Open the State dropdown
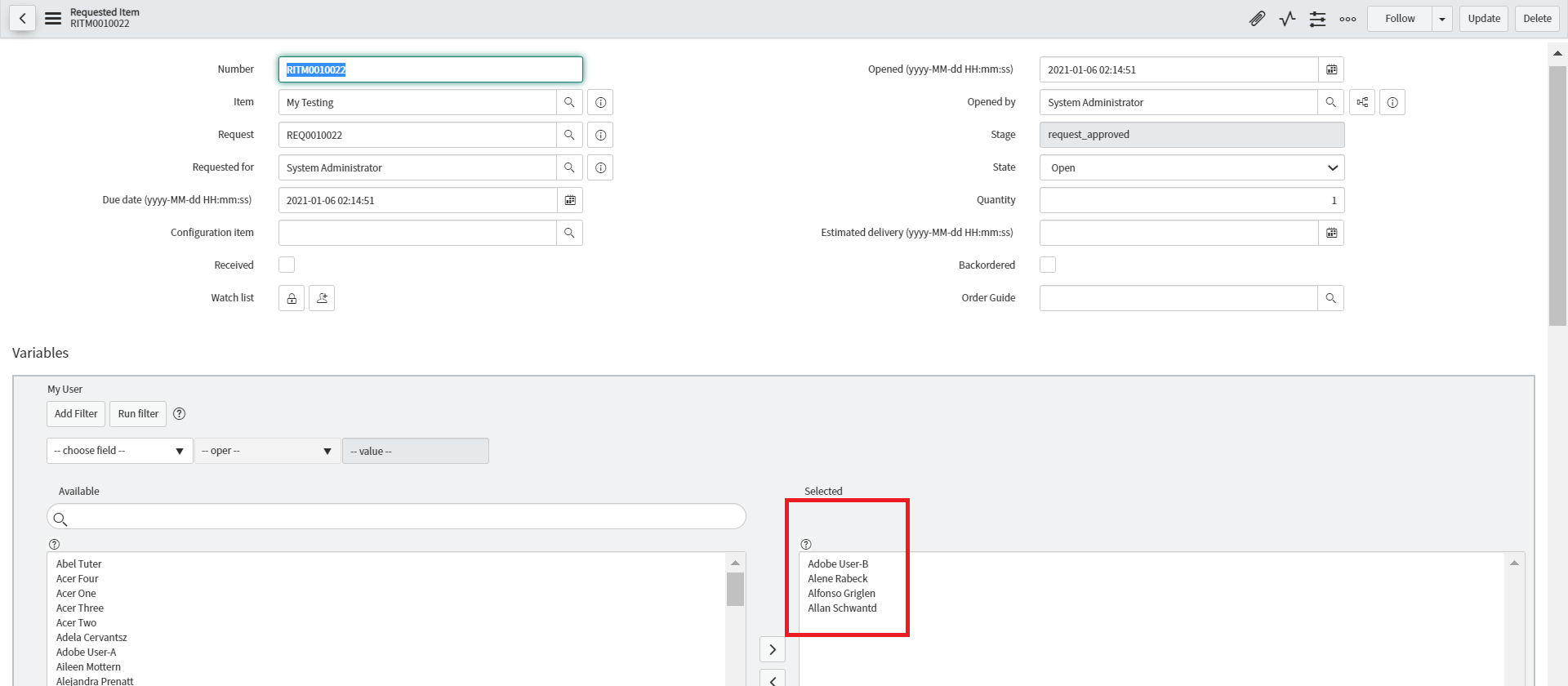Screen dimensions: 1568x686 pos(1192,167)
